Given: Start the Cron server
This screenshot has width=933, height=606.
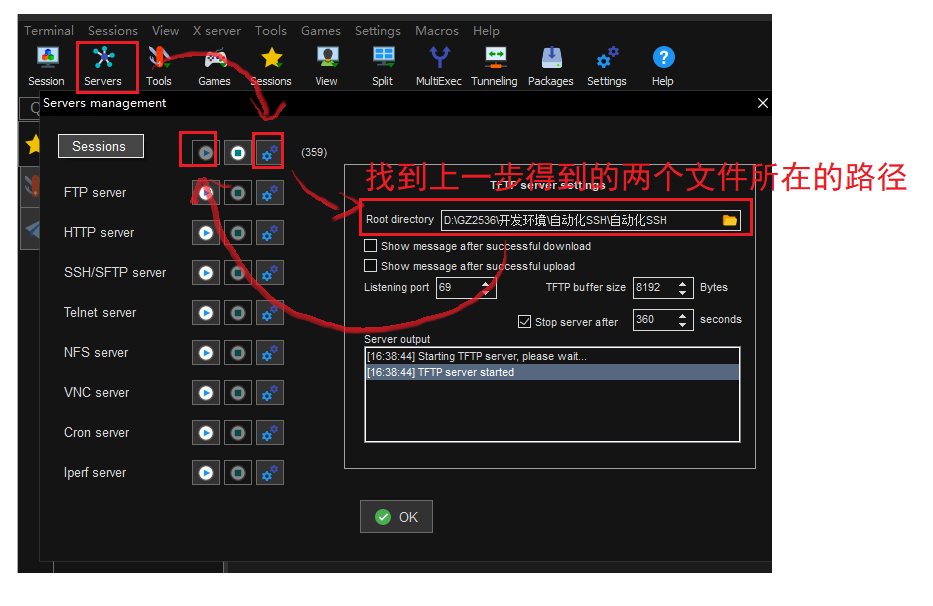Looking at the screenshot, I should 206,433.
